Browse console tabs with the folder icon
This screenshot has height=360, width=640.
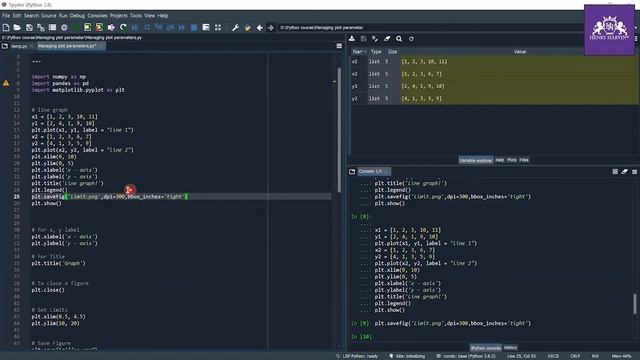coord(352,171)
